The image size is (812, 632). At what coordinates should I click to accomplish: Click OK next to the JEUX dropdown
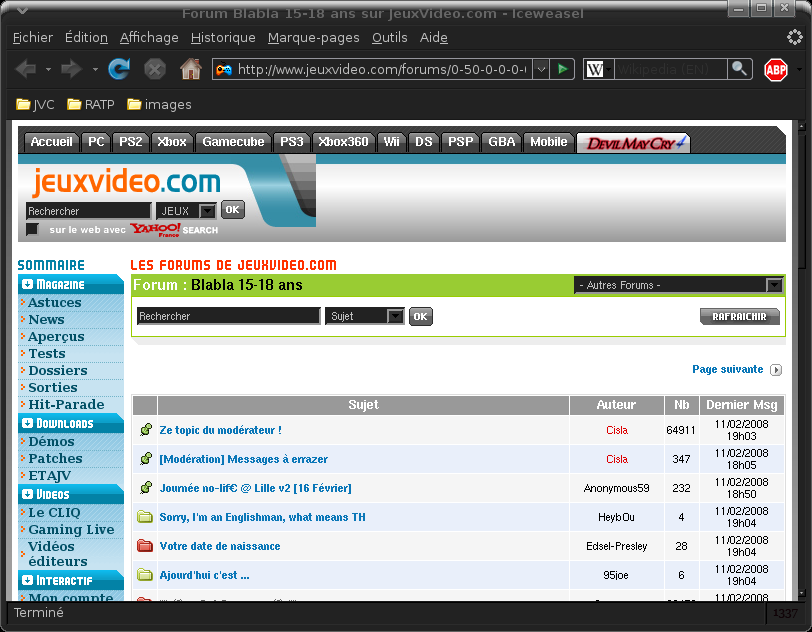tap(233, 210)
